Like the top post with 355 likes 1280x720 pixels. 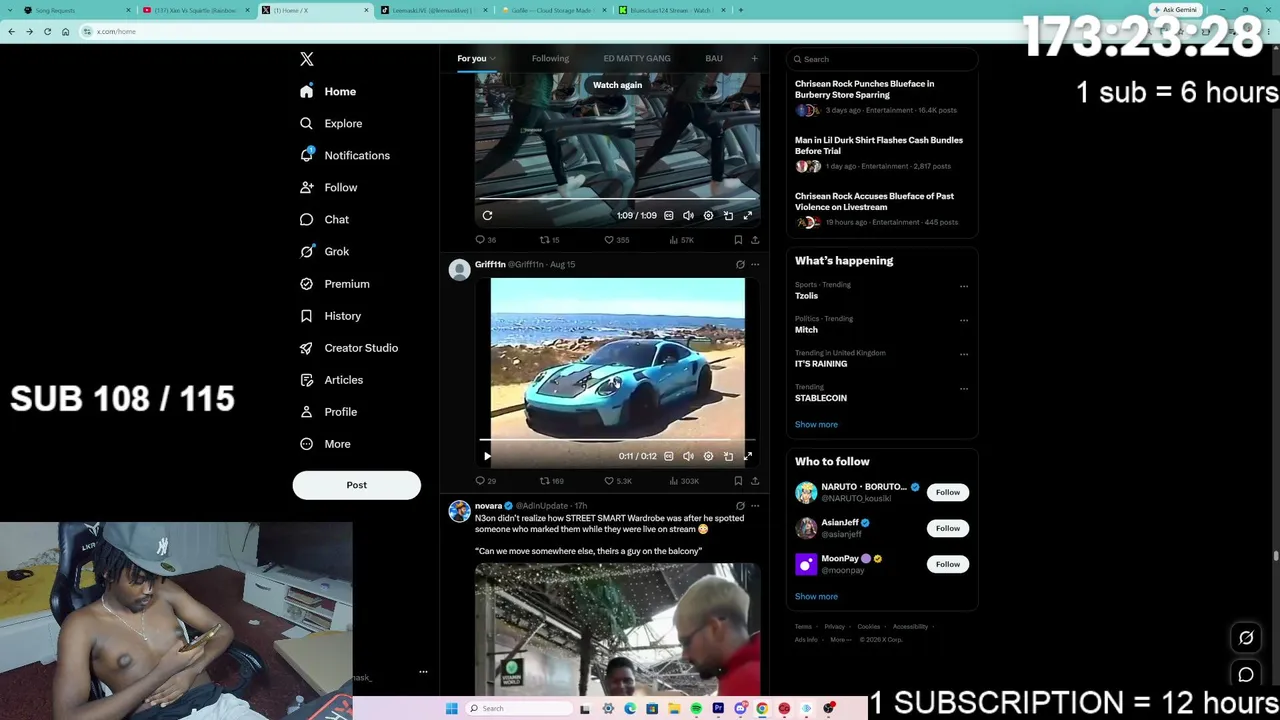tap(616, 240)
